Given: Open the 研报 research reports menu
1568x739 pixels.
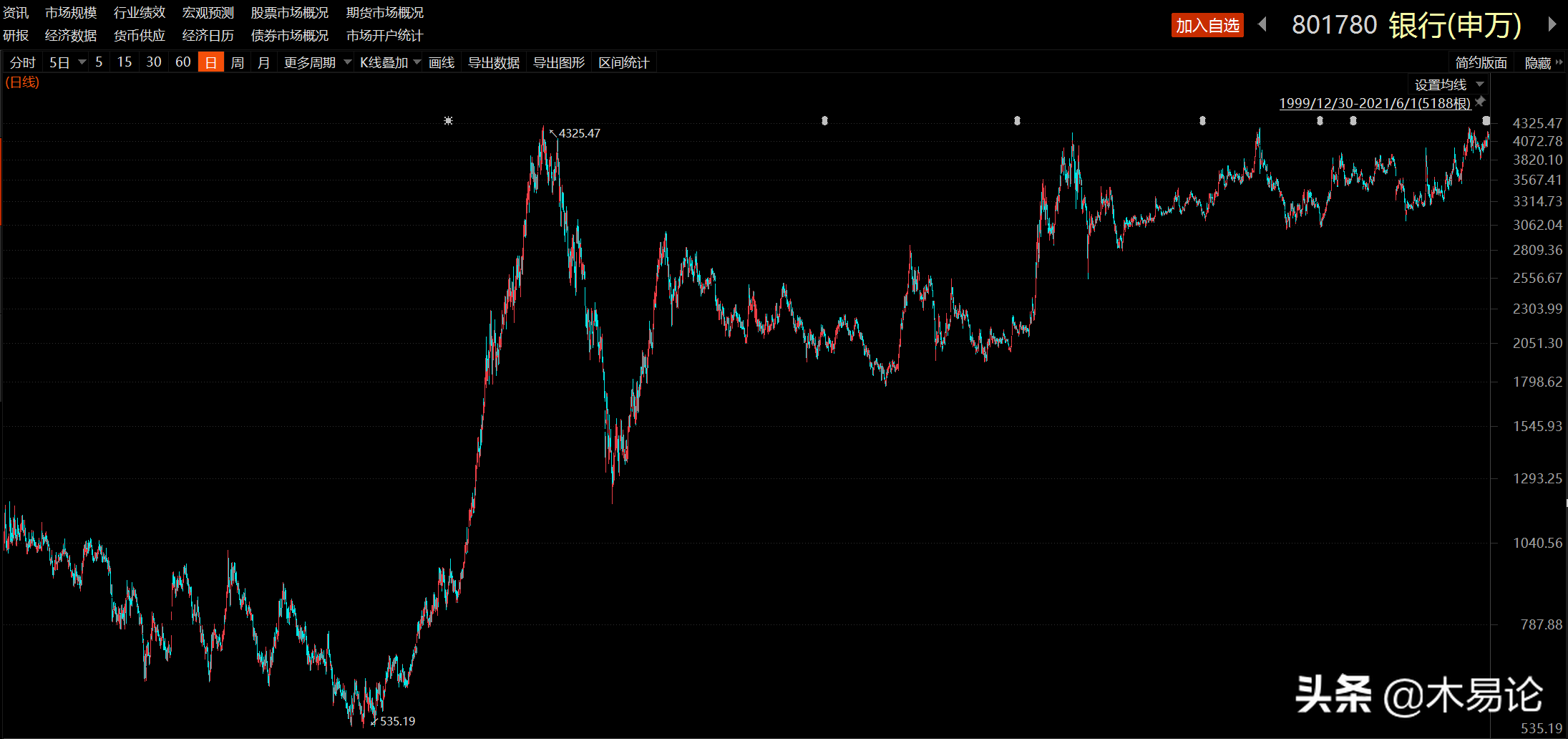Looking at the screenshot, I should coord(16,35).
